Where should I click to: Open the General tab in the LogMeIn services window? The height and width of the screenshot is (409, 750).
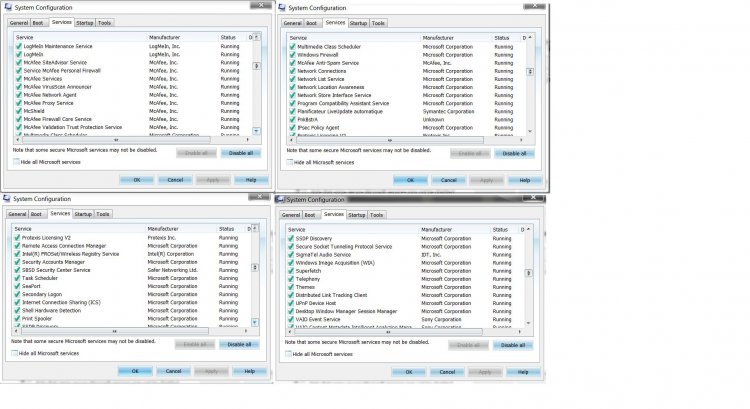point(19,23)
